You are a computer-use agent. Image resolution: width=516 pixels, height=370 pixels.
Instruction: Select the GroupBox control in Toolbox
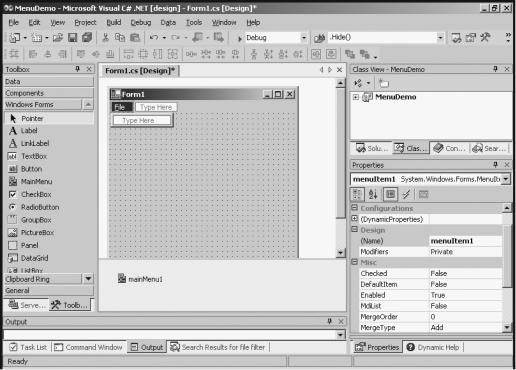[49, 220]
